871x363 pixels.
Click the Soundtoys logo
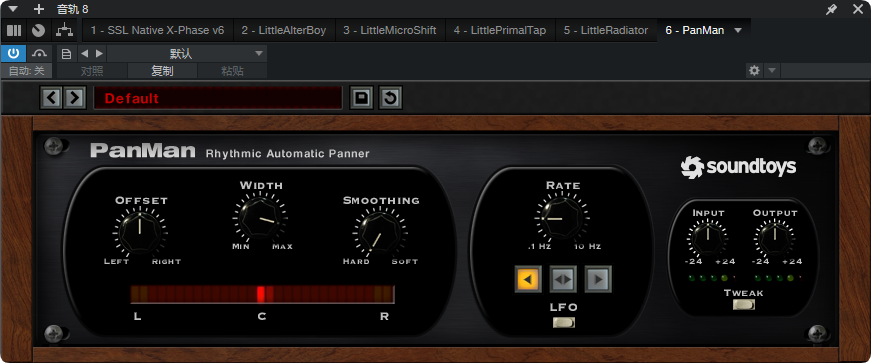[738, 167]
